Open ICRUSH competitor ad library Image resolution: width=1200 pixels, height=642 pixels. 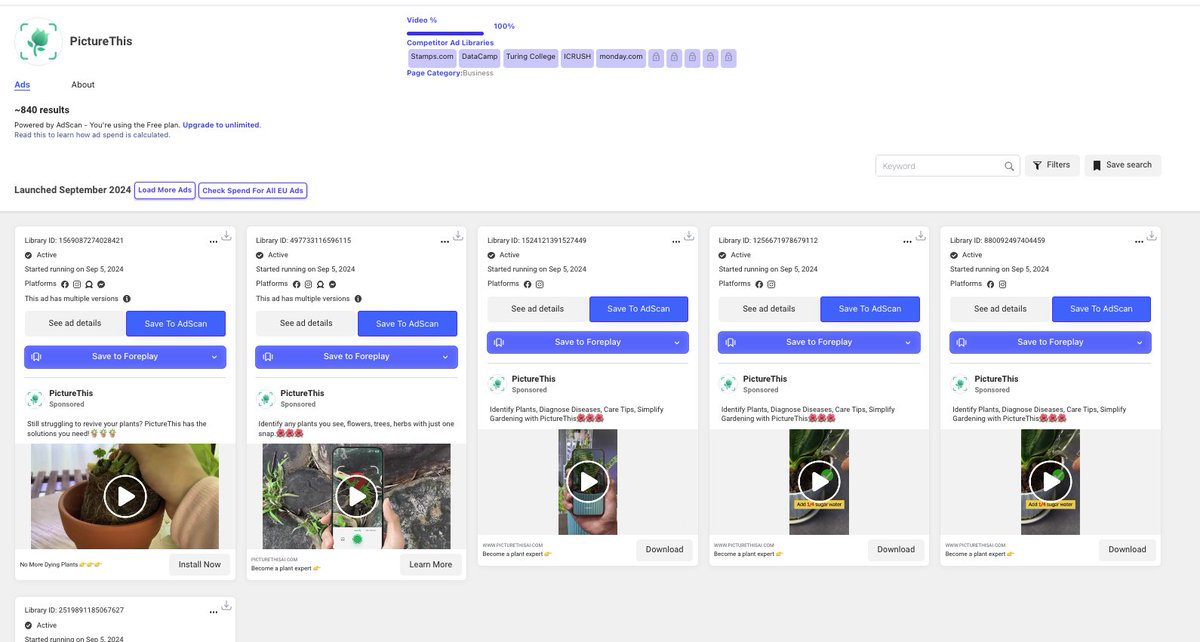[x=577, y=58]
